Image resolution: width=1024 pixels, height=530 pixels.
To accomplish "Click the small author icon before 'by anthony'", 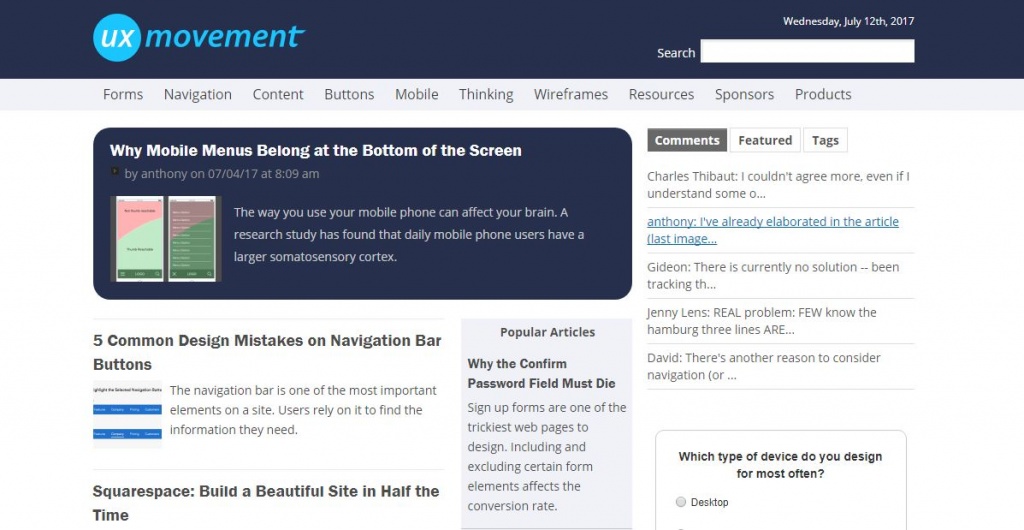I will click(x=115, y=173).
